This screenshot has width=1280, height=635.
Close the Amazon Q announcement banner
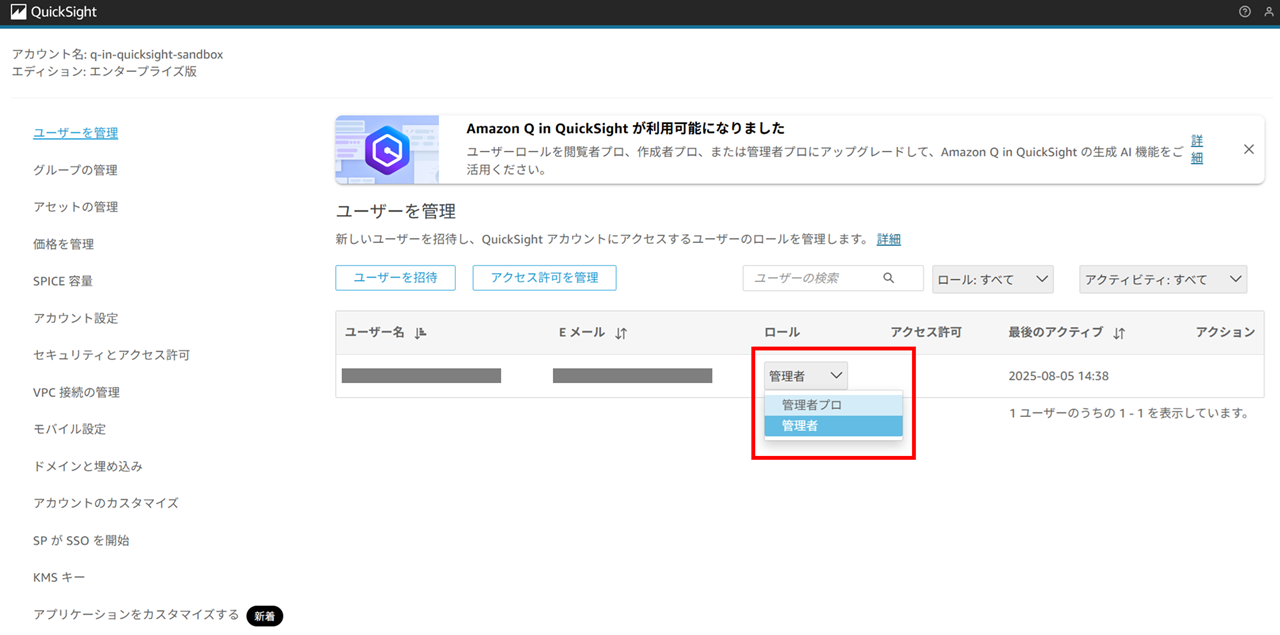1248,149
